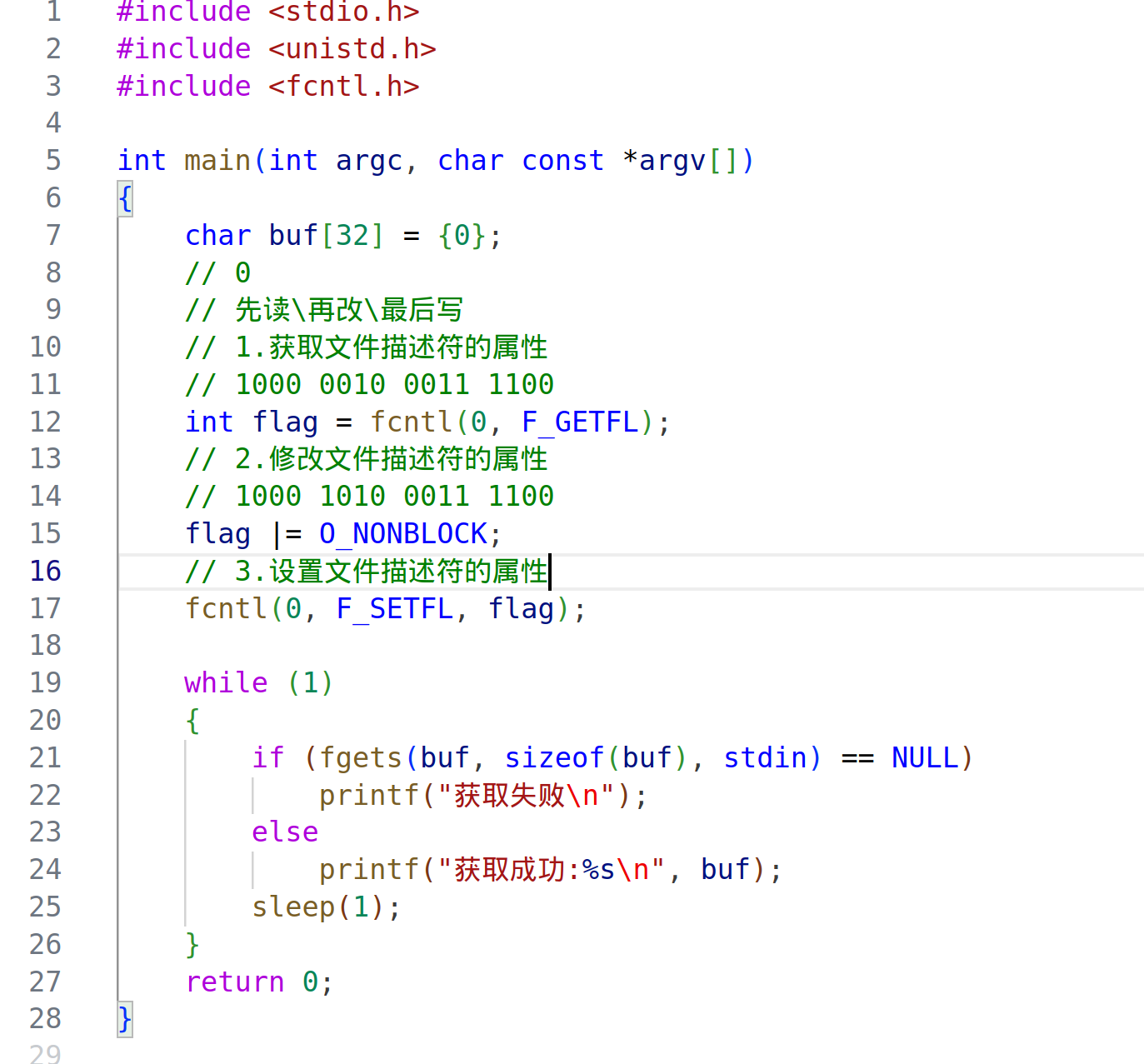Screen dimensions: 1144x1064
Task: Click the comment '// 1.获取文件描述符的属性'
Action: tap(366, 347)
